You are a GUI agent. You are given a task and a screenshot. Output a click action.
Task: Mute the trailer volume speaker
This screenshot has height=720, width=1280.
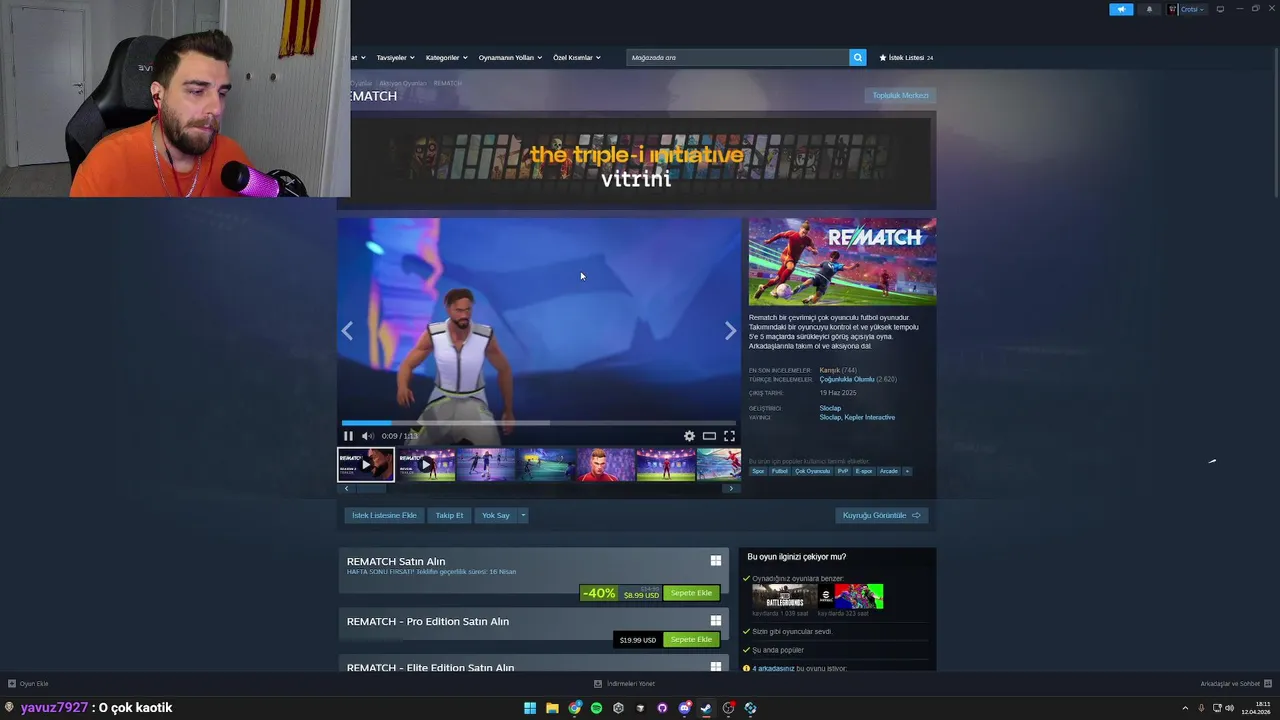pyautogui.click(x=367, y=436)
